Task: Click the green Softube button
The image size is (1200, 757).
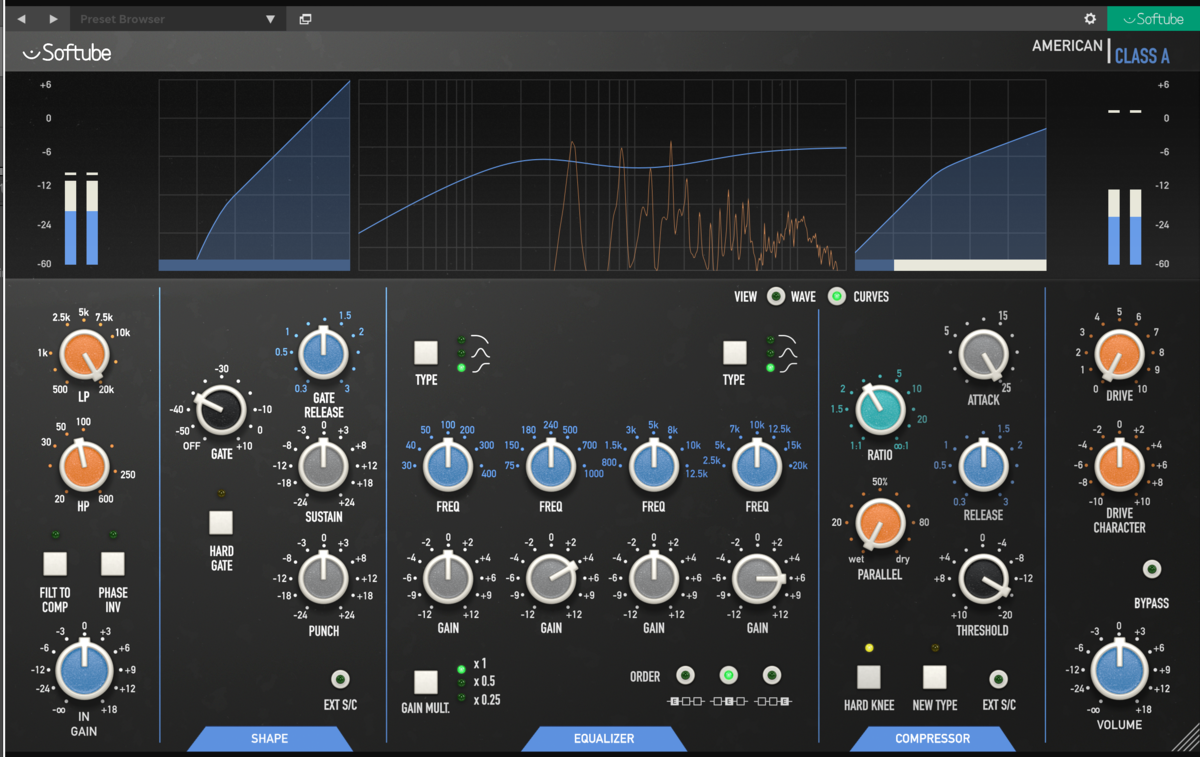Action: [1153, 19]
